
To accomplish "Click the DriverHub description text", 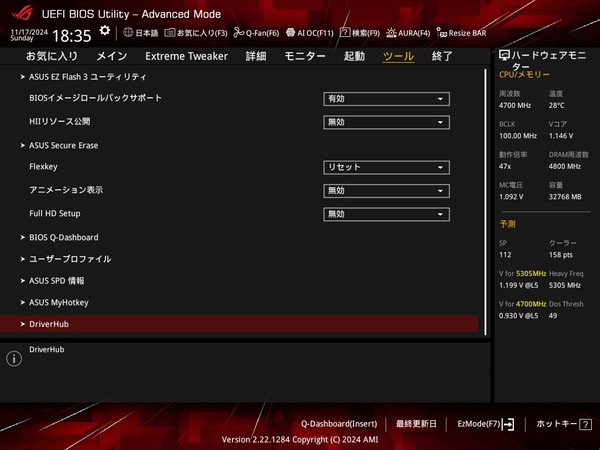I will 47,349.
